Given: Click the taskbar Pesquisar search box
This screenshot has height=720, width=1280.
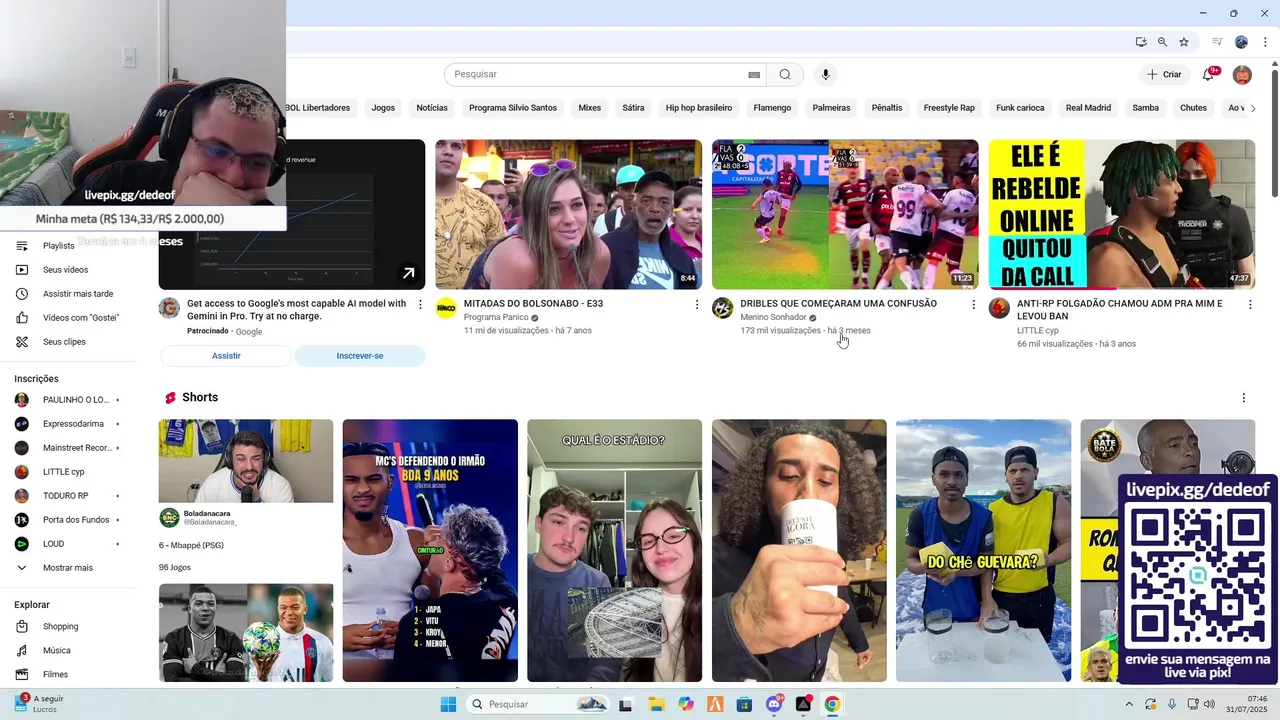Looking at the screenshot, I should tap(538, 704).
